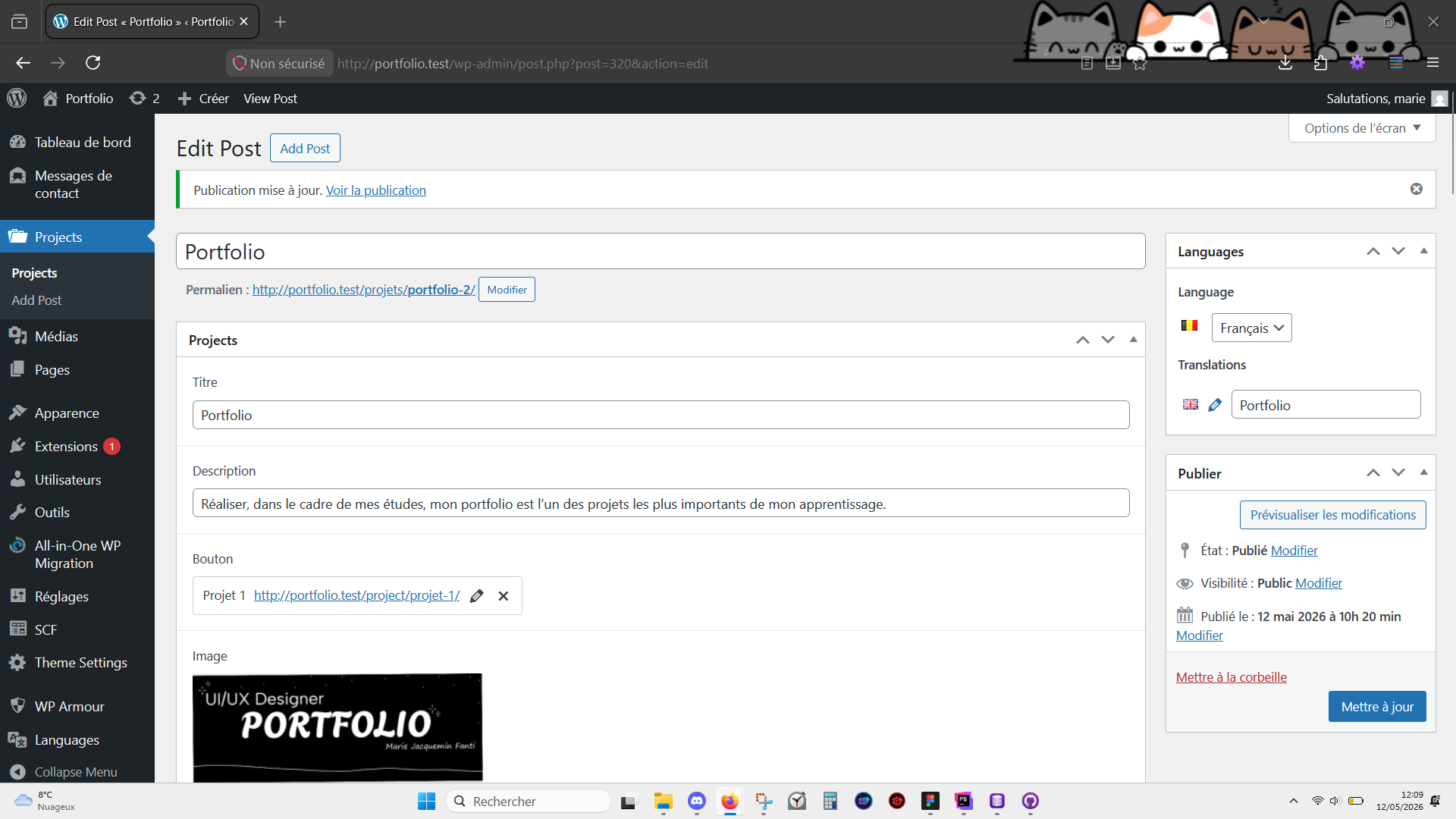Click the Portfolio image thumbnail

point(337,727)
